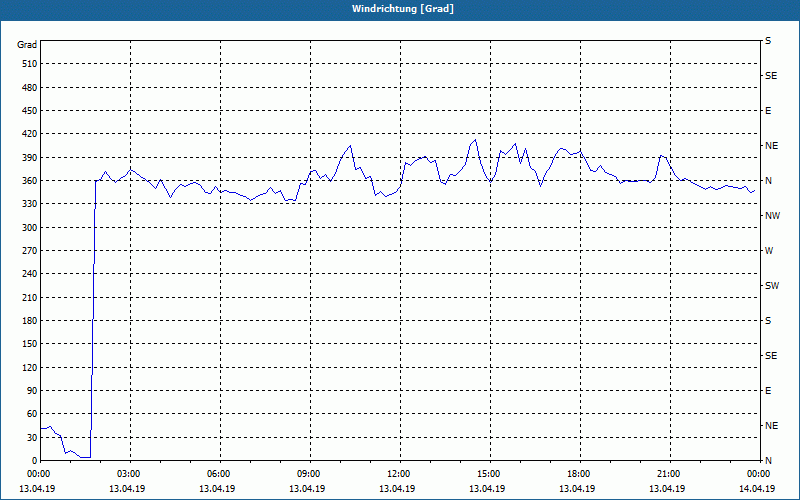
Task: Select the 180 axis value
Action: click(x=29, y=321)
